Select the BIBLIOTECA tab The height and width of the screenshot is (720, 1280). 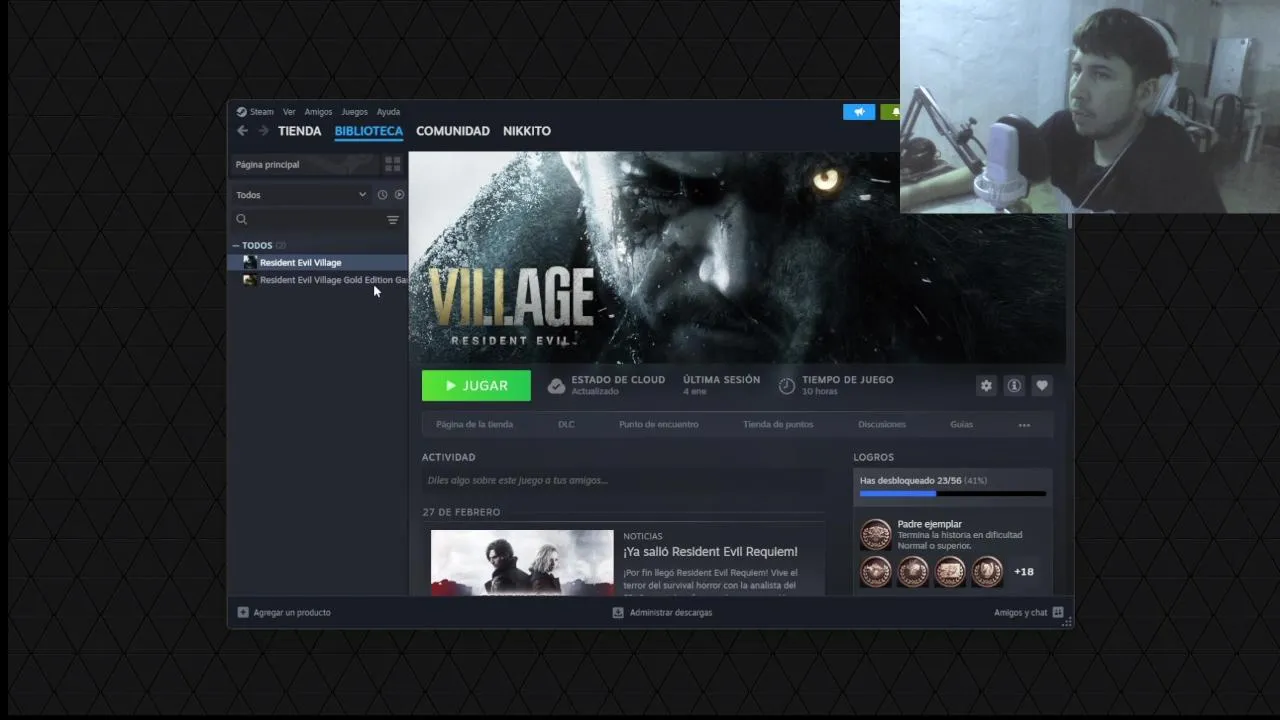(x=369, y=131)
